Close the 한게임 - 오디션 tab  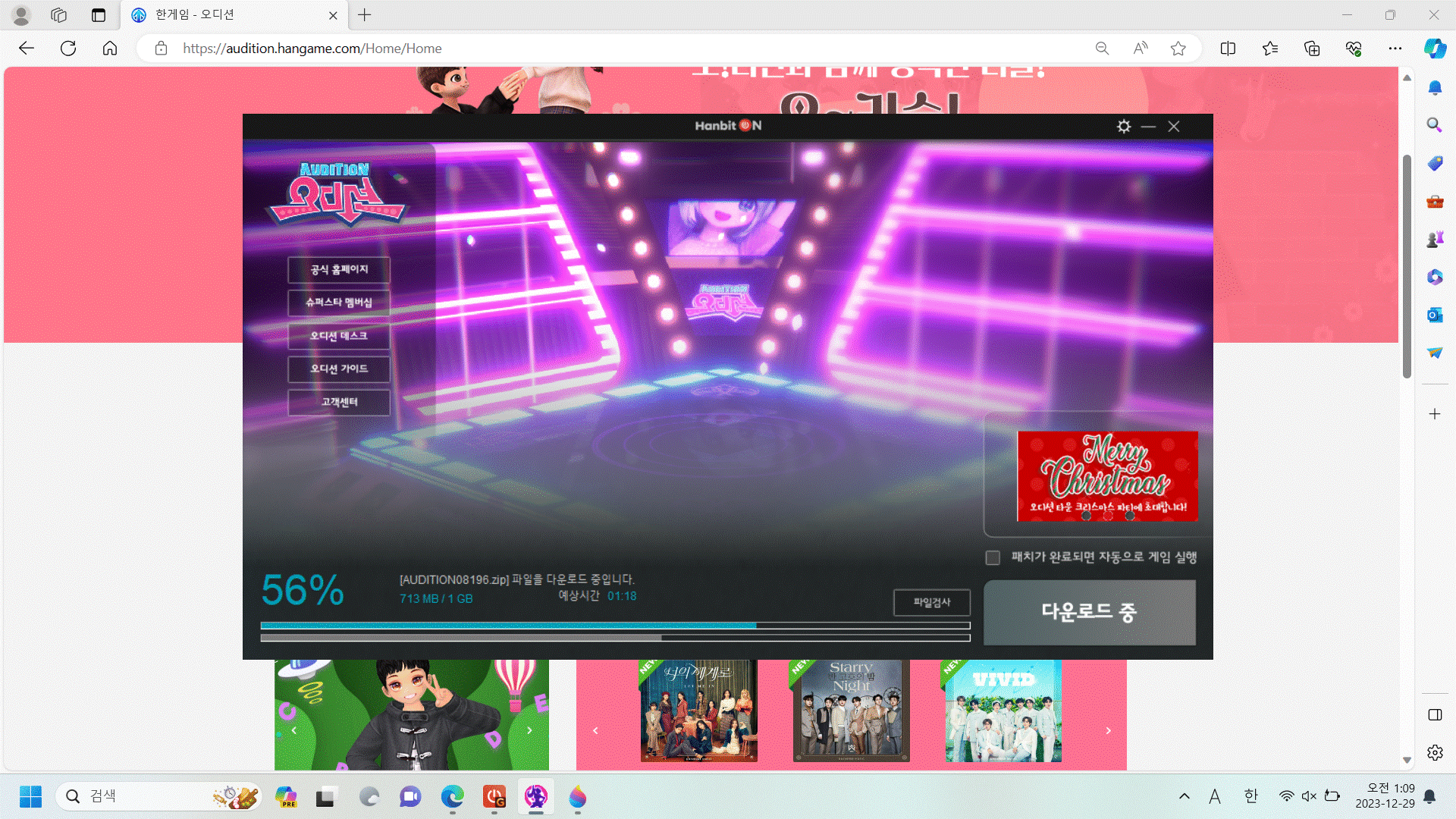(x=333, y=15)
